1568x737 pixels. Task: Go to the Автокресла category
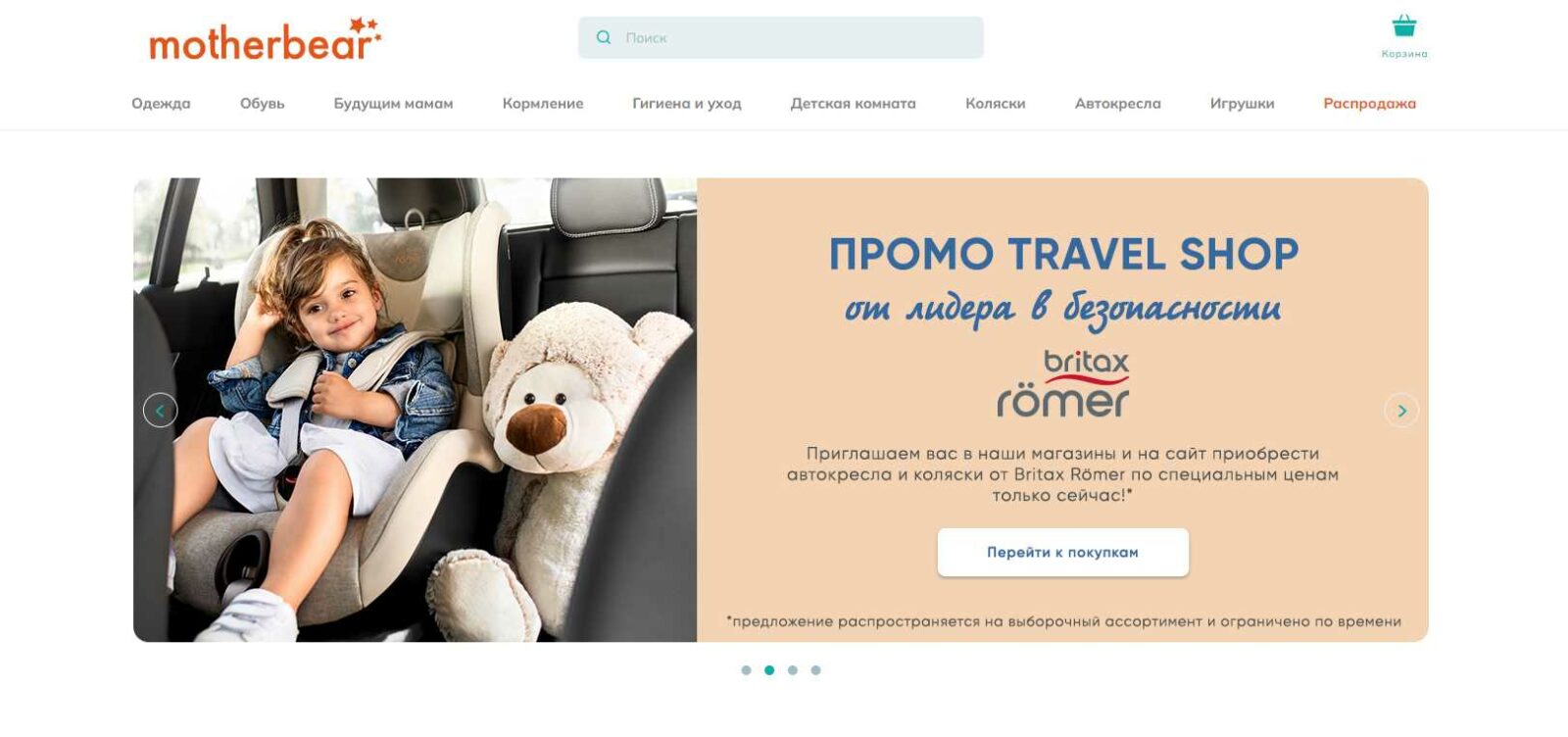(x=1118, y=104)
